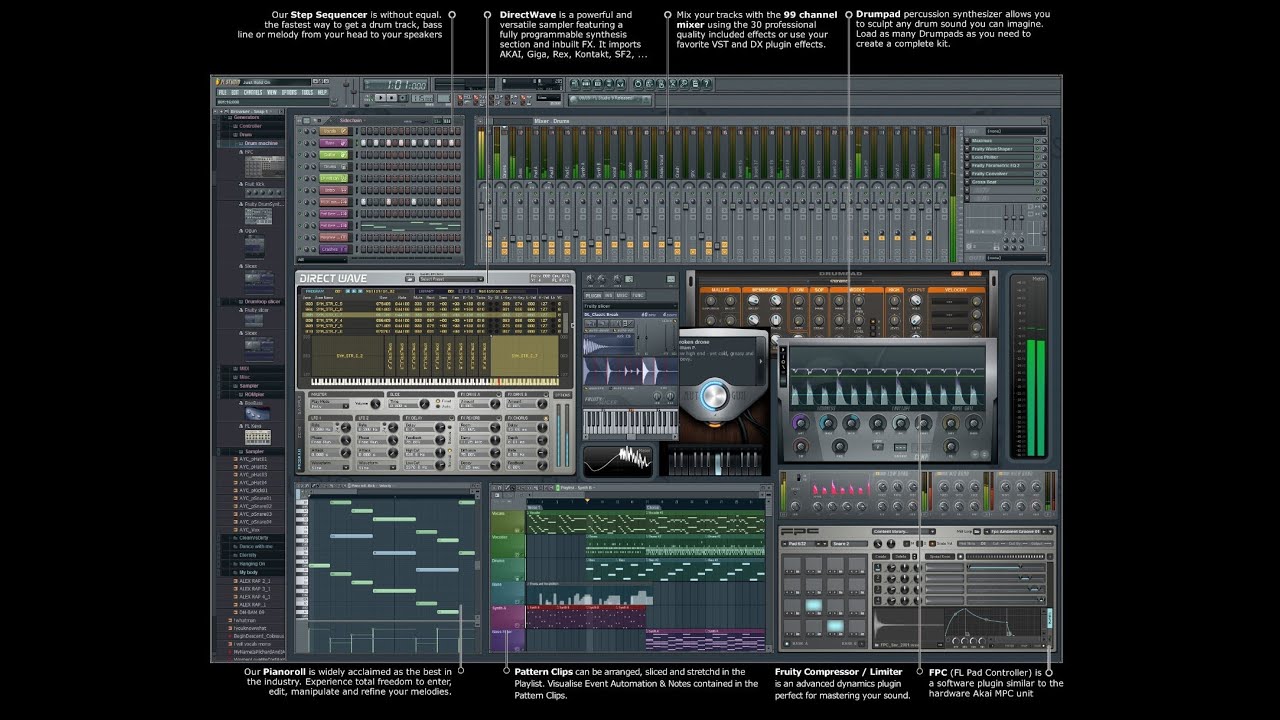Open the DirectWave preset selector dropdown
This screenshot has height=720, width=1280.
tap(451, 279)
